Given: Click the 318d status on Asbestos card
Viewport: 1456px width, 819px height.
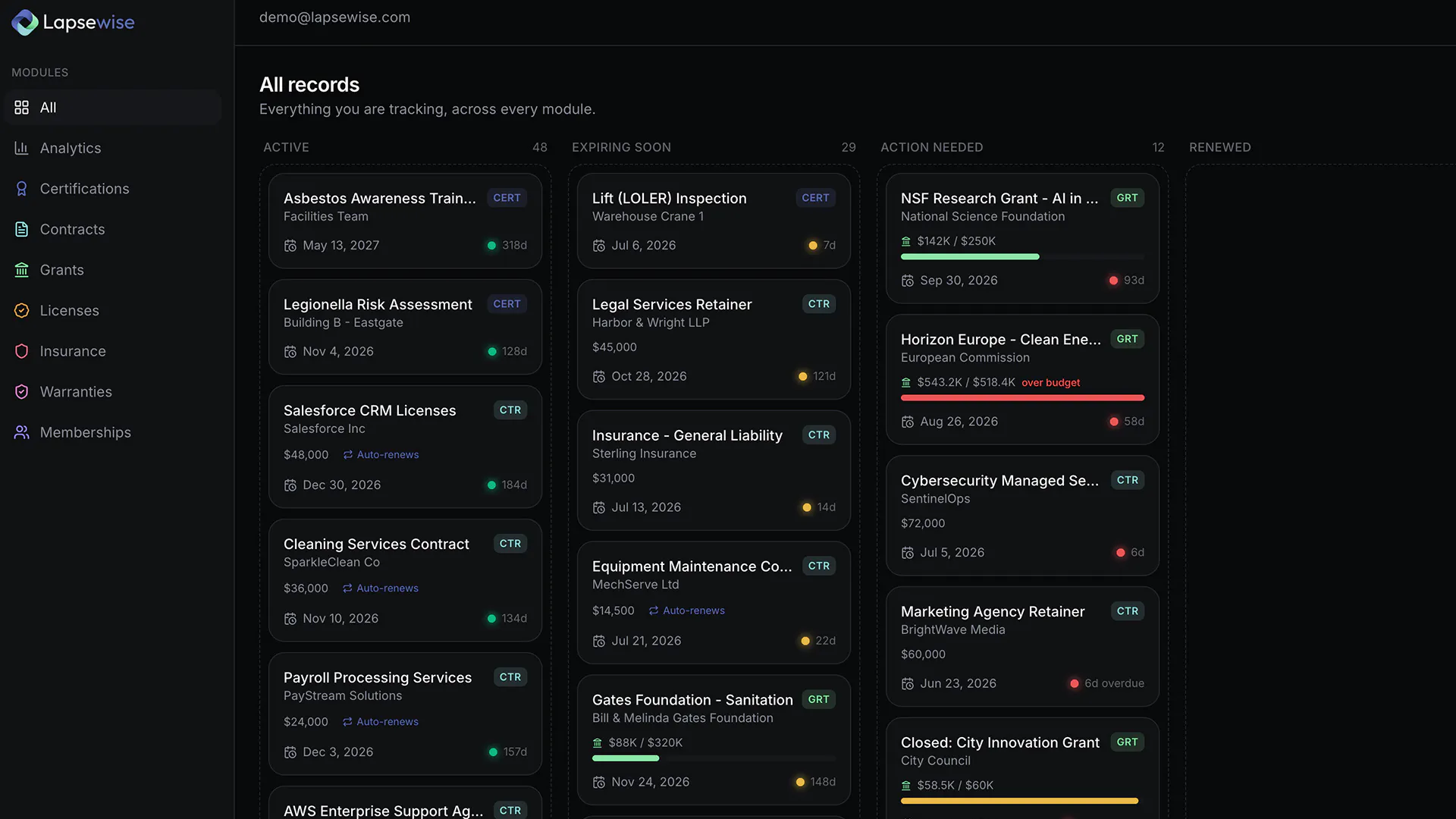Looking at the screenshot, I should [x=507, y=246].
